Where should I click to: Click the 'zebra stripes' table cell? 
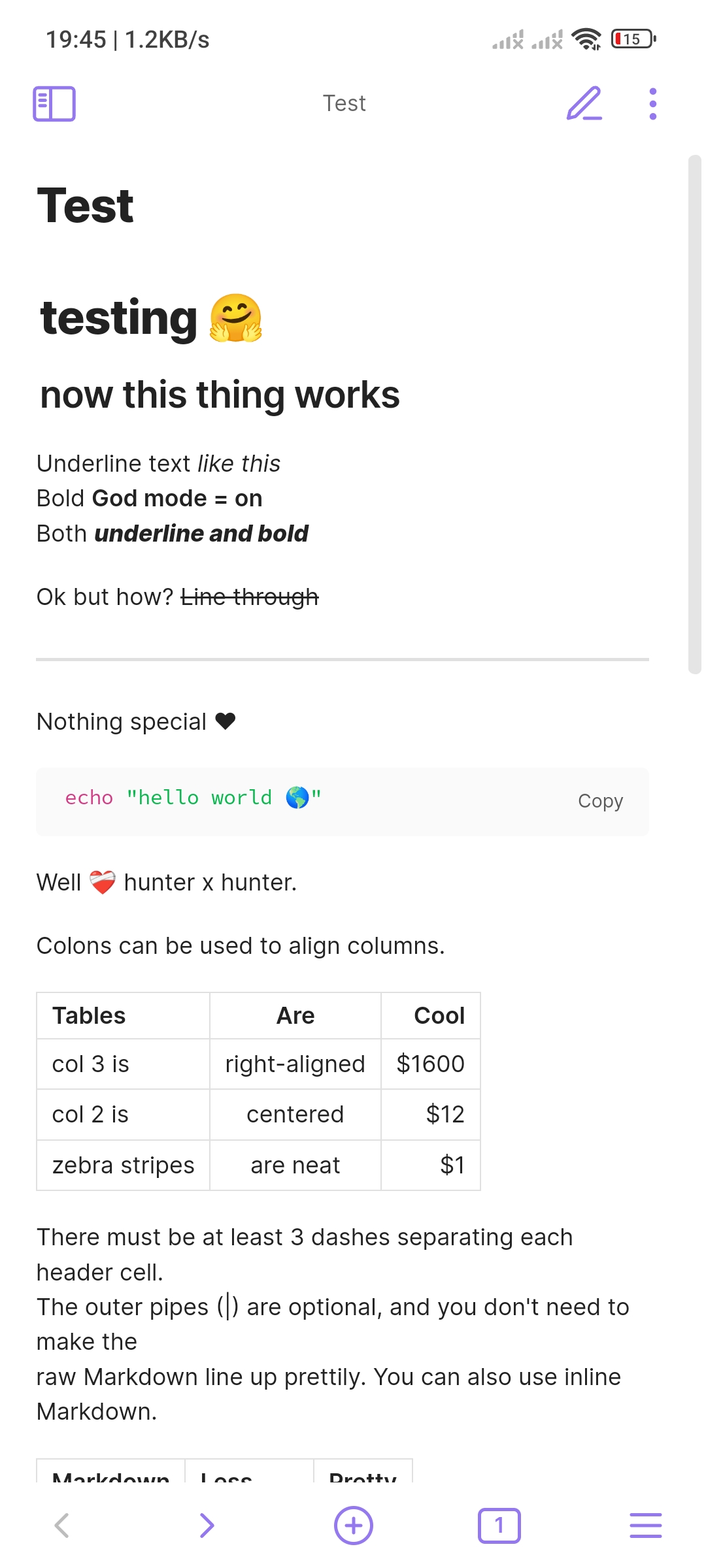(x=123, y=1166)
